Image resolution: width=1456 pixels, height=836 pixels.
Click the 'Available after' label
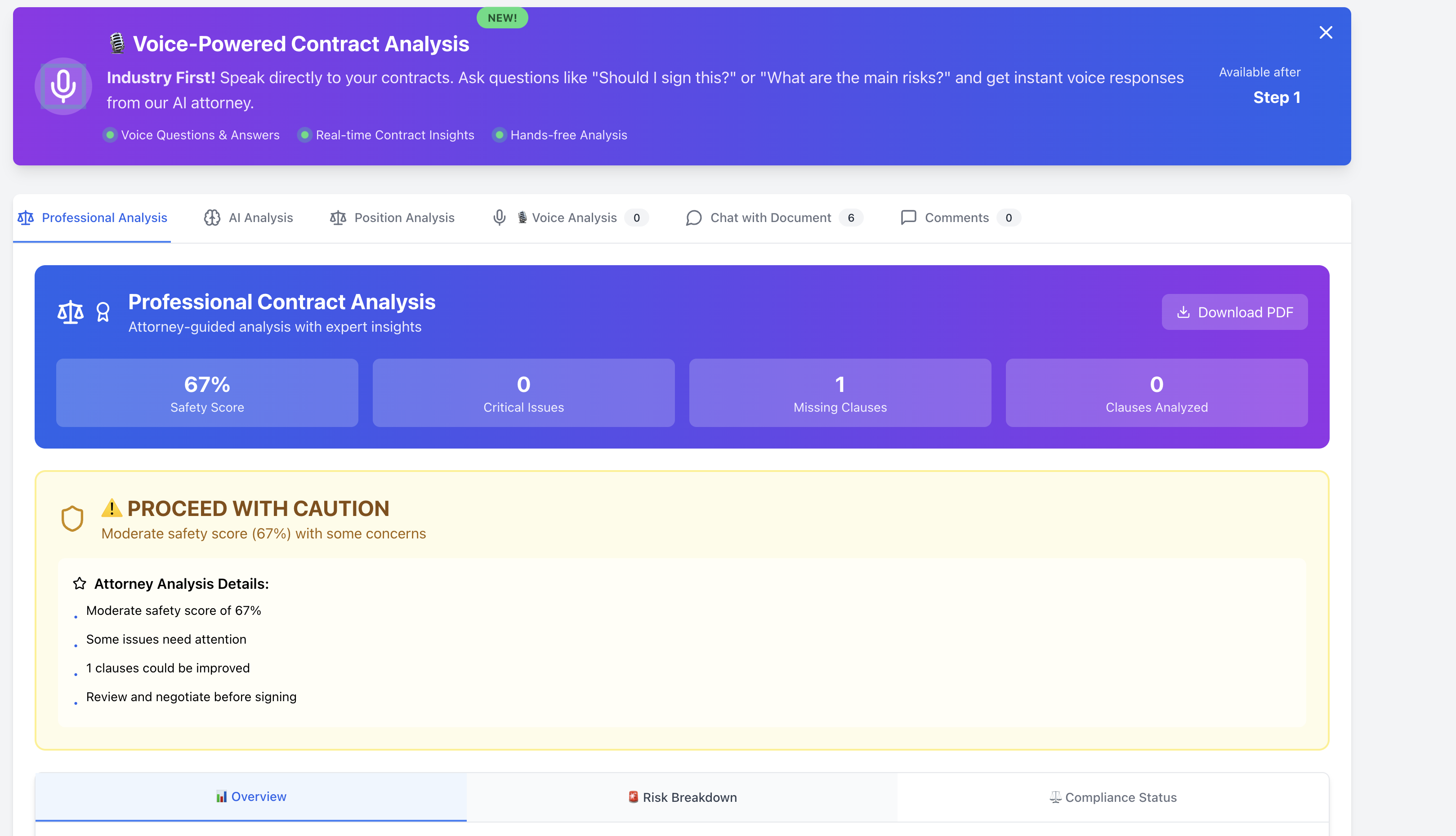pyautogui.click(x=1259, y=72)
